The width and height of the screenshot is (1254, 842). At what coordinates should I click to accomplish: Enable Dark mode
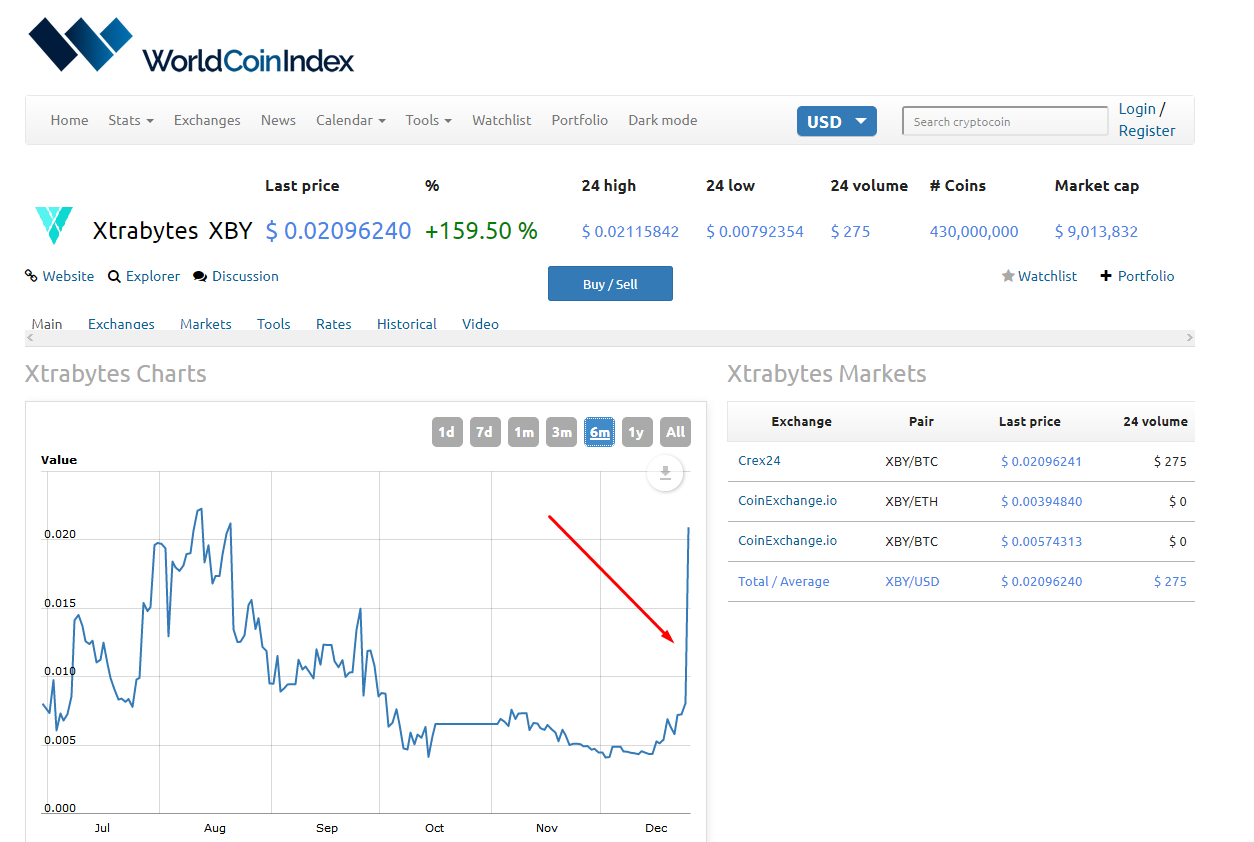click(663, 120)
